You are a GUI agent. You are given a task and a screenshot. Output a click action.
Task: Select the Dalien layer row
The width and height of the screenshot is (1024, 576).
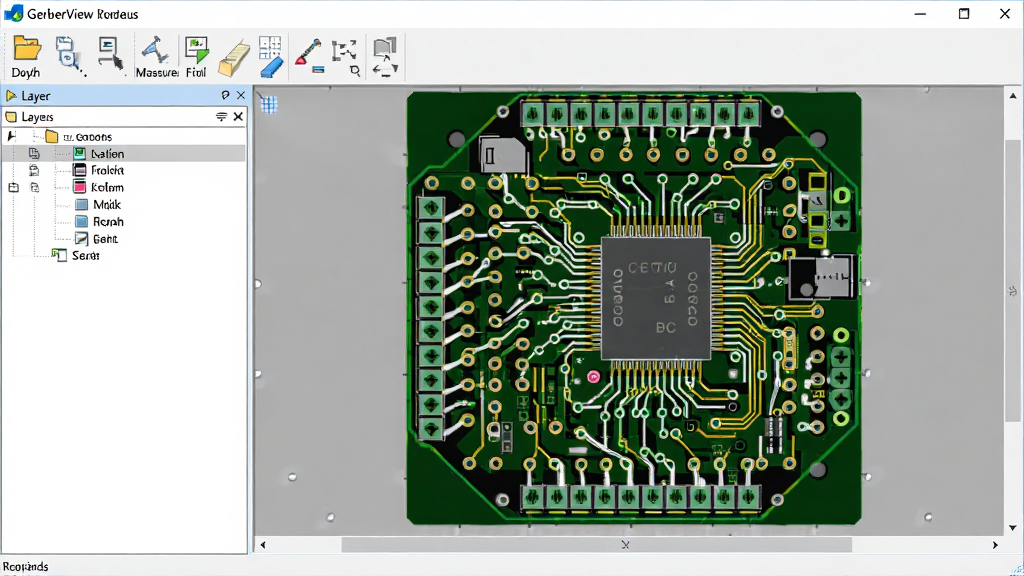124,153
